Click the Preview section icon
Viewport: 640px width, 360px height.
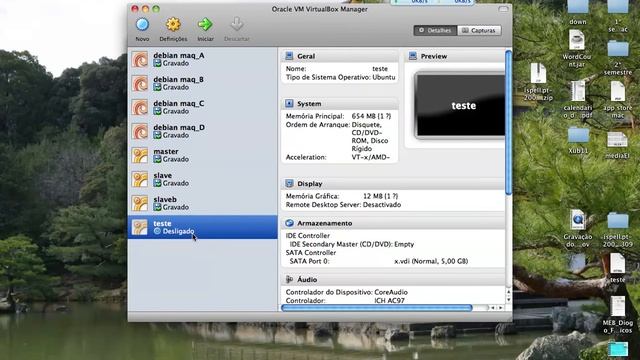click(413, 56)
